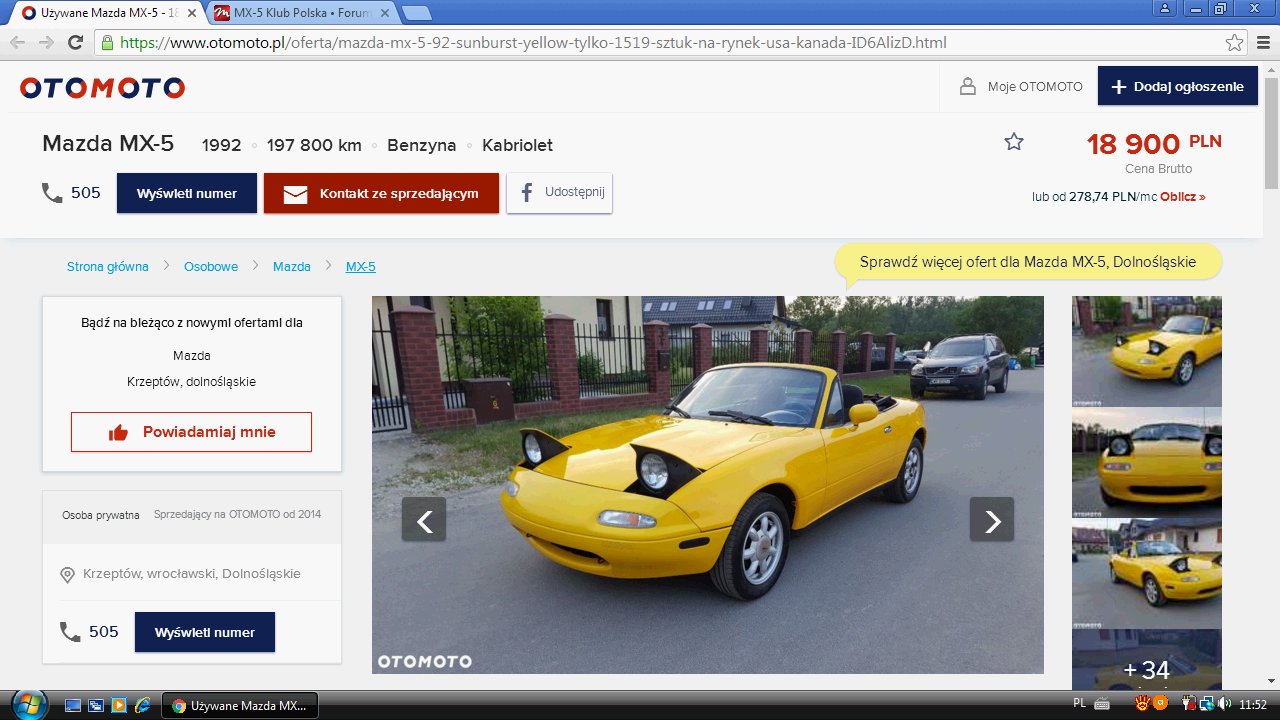
Task: Click Wyświetl numer button in header
Action: 187,193
